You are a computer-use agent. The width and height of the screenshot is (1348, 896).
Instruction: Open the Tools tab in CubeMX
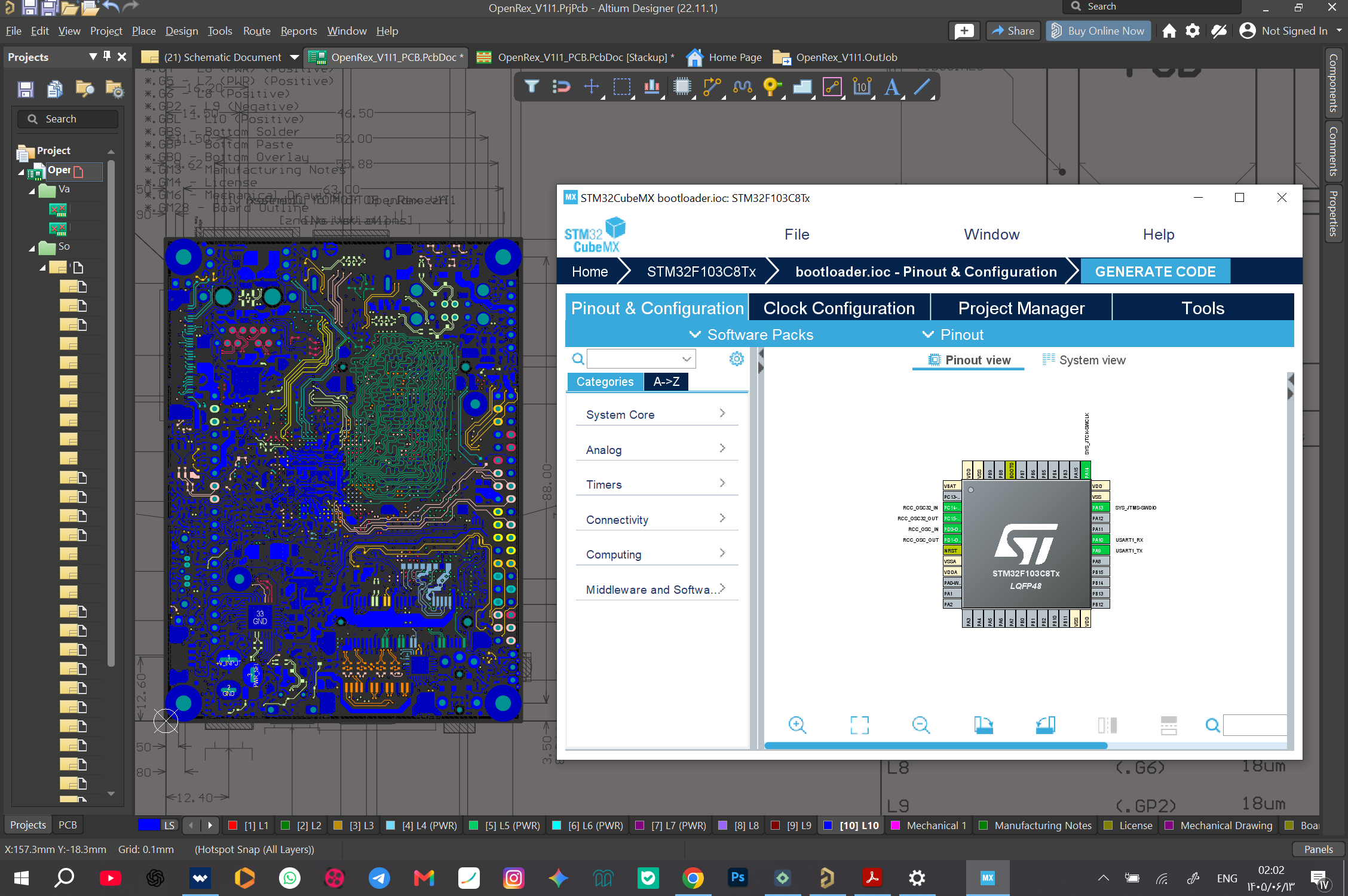(x=1203, y=308)
